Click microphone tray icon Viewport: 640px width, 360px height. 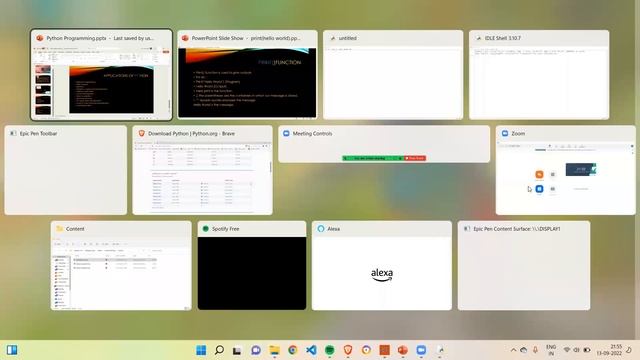tap(535, 350)
